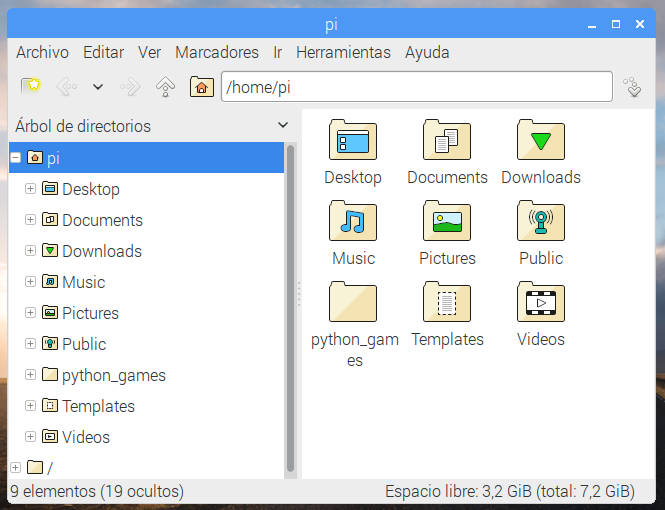Click 'Espacio libre: 3,2 GiB' status text
The image size is (665, 510).
click(458, 491)
